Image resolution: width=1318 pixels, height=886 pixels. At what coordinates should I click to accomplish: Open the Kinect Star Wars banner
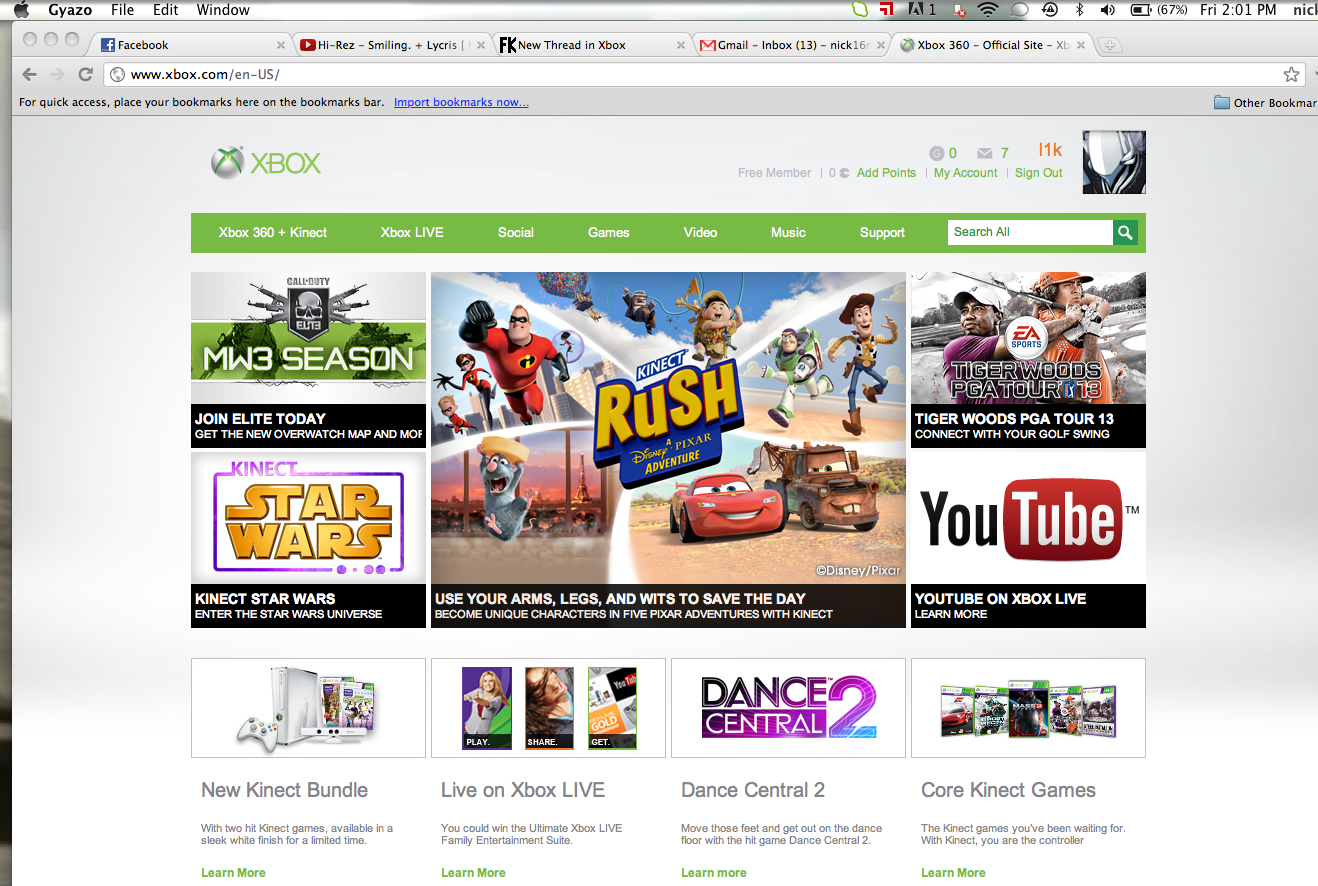point(308,540)
